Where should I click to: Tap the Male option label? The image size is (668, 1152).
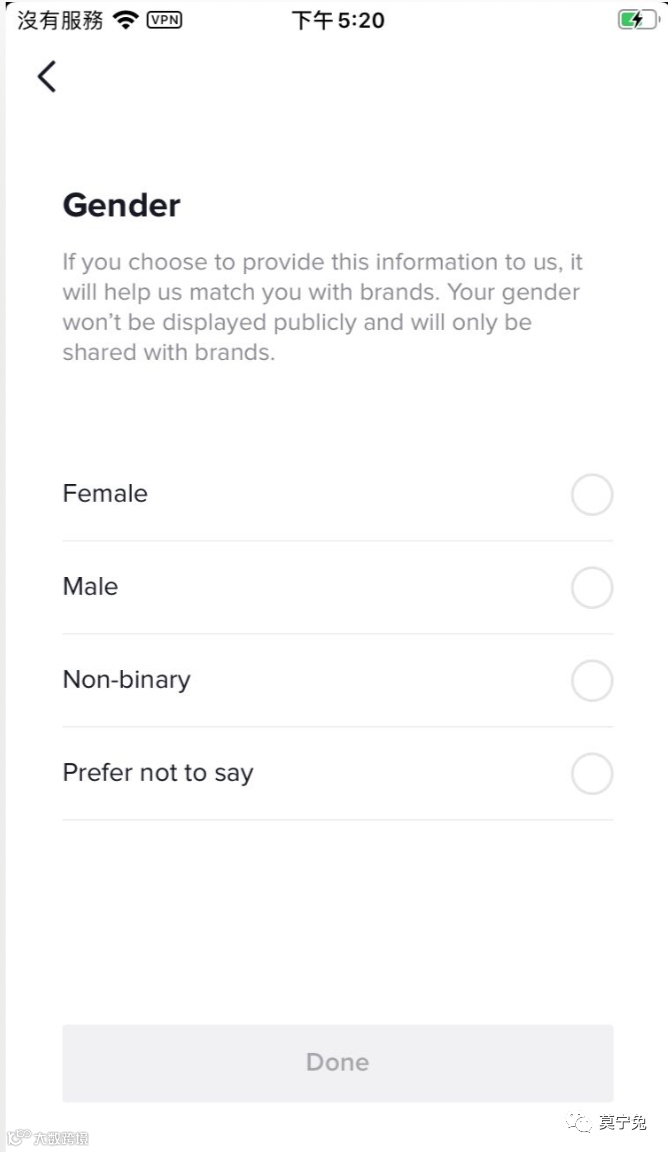(90, 587)
